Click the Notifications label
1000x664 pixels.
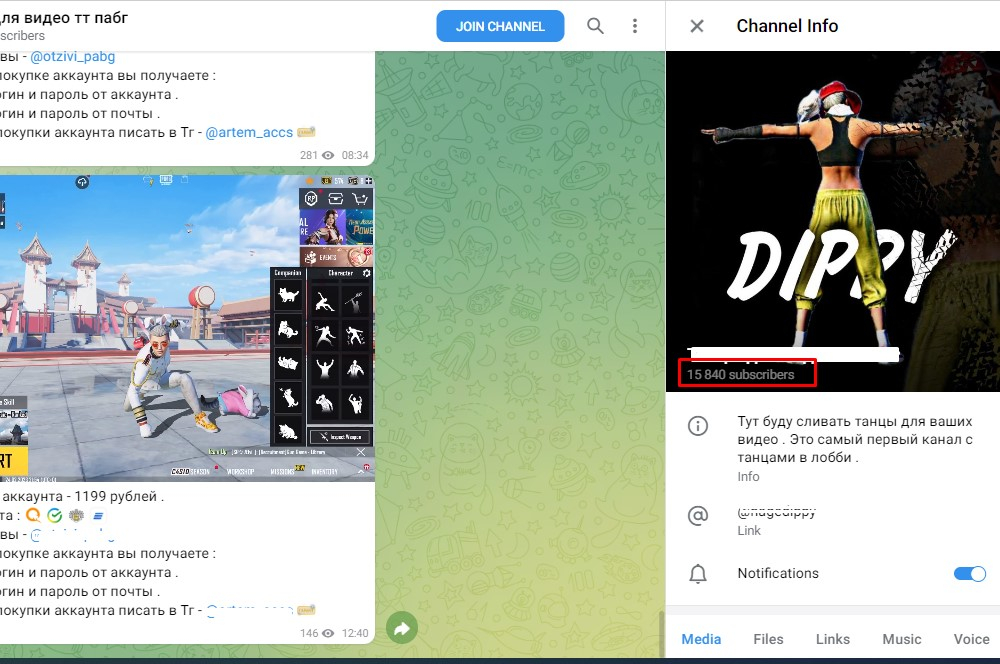click(x=778, y=573)
